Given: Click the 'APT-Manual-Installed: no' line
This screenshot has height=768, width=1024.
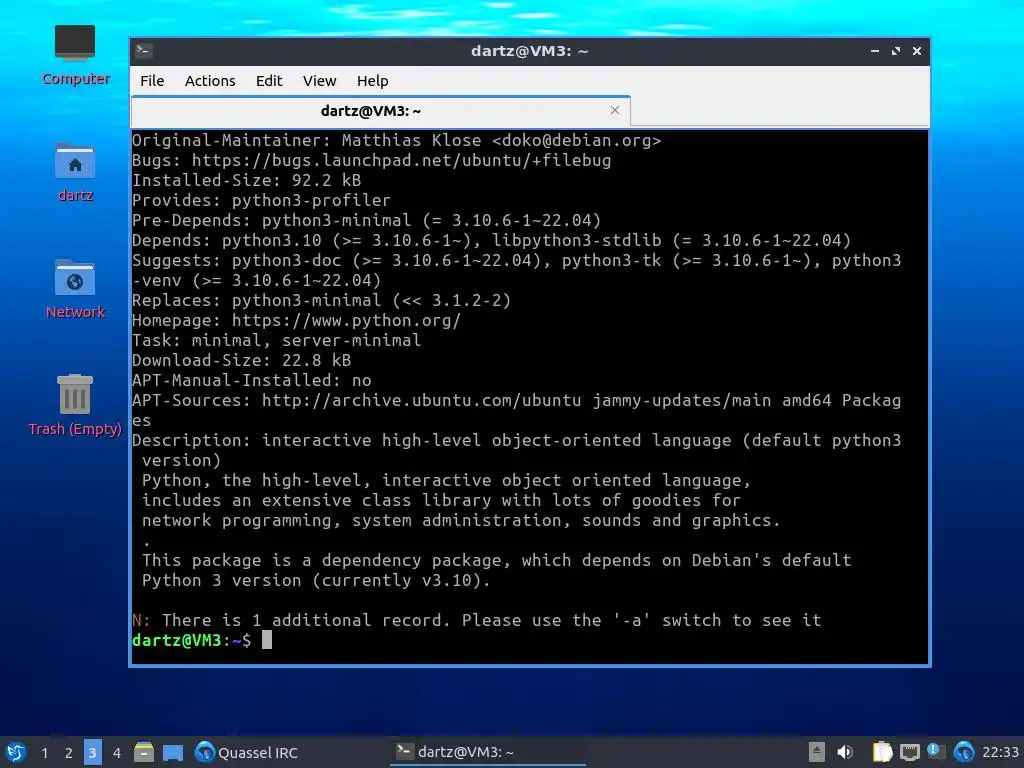Looking at the screenshot, I should pos(251,381).
